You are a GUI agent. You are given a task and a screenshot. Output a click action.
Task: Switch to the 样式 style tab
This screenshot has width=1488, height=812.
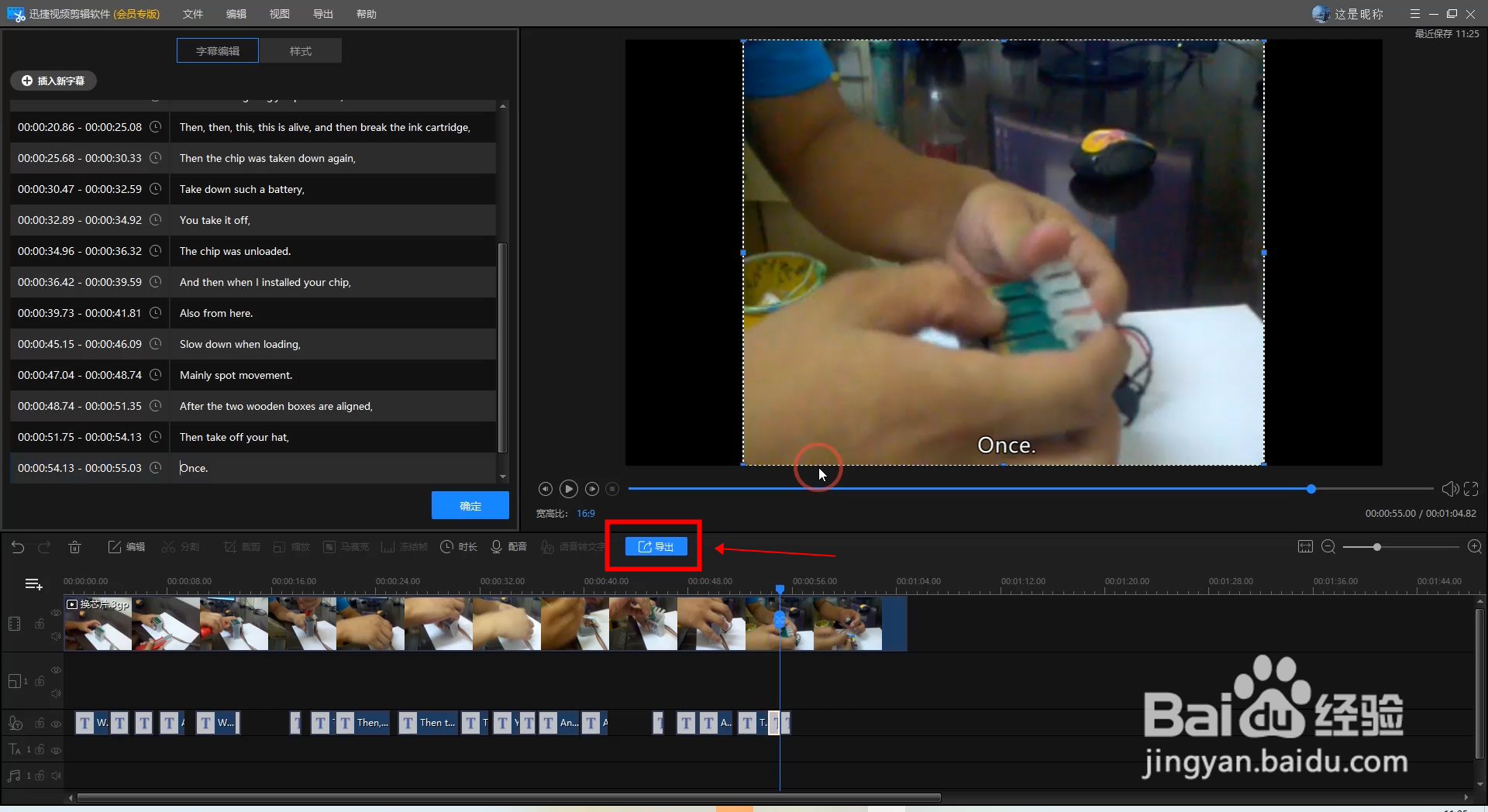(x=301, y=51)
